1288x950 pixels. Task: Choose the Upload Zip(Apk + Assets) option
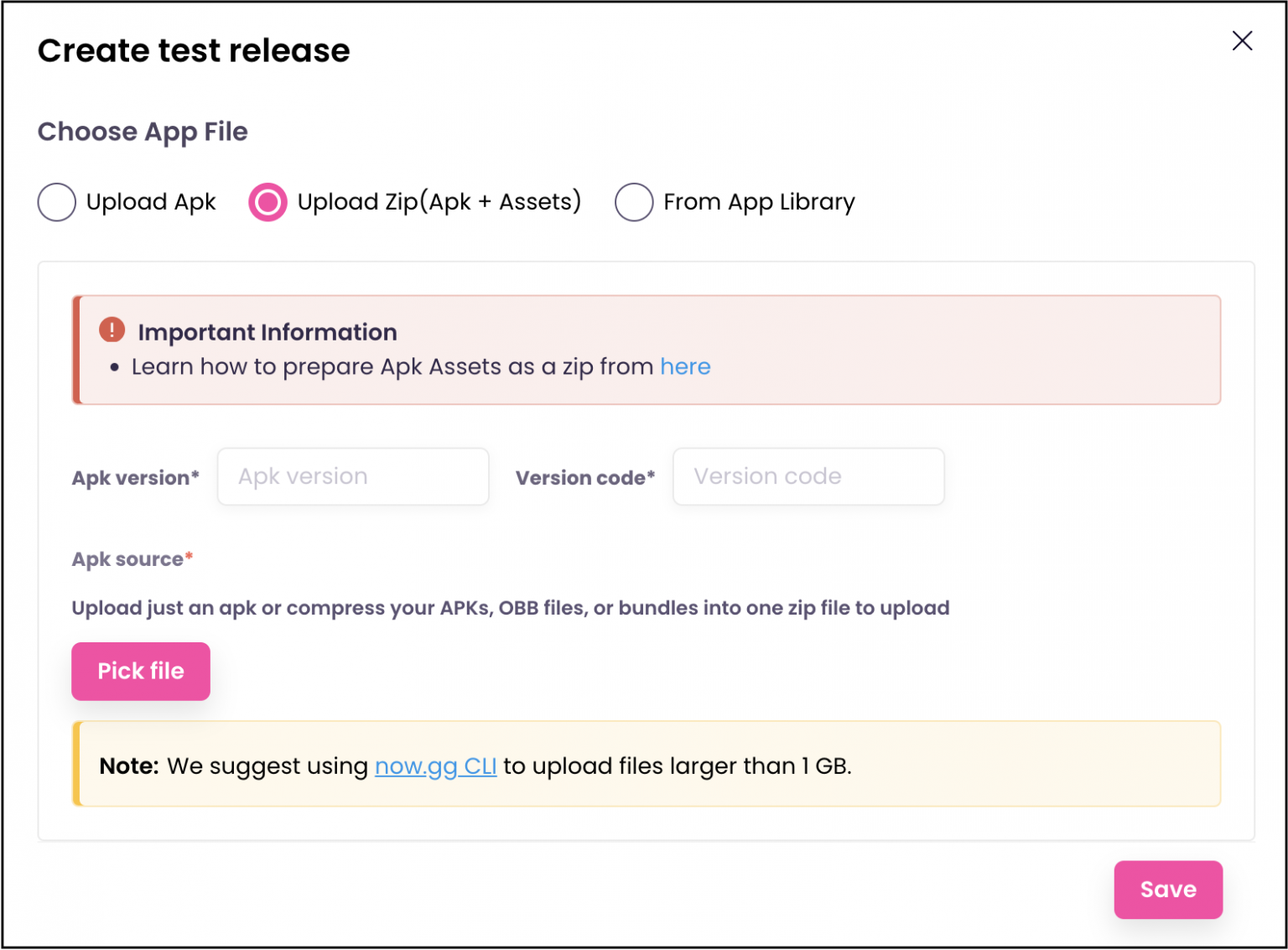[268, 202]
